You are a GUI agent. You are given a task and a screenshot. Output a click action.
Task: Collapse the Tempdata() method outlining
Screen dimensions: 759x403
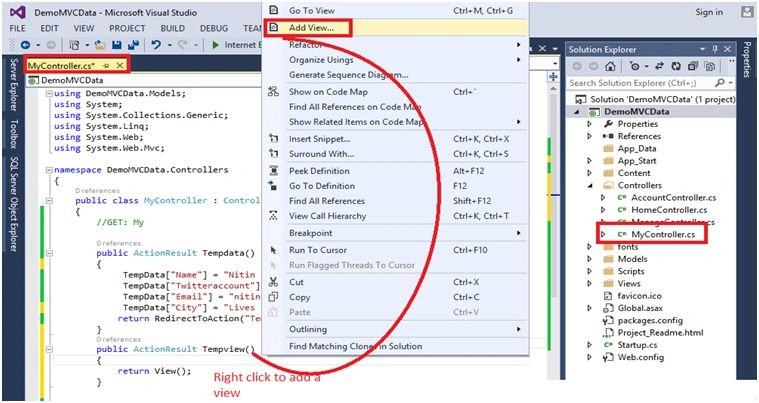(x=49, y=253)
